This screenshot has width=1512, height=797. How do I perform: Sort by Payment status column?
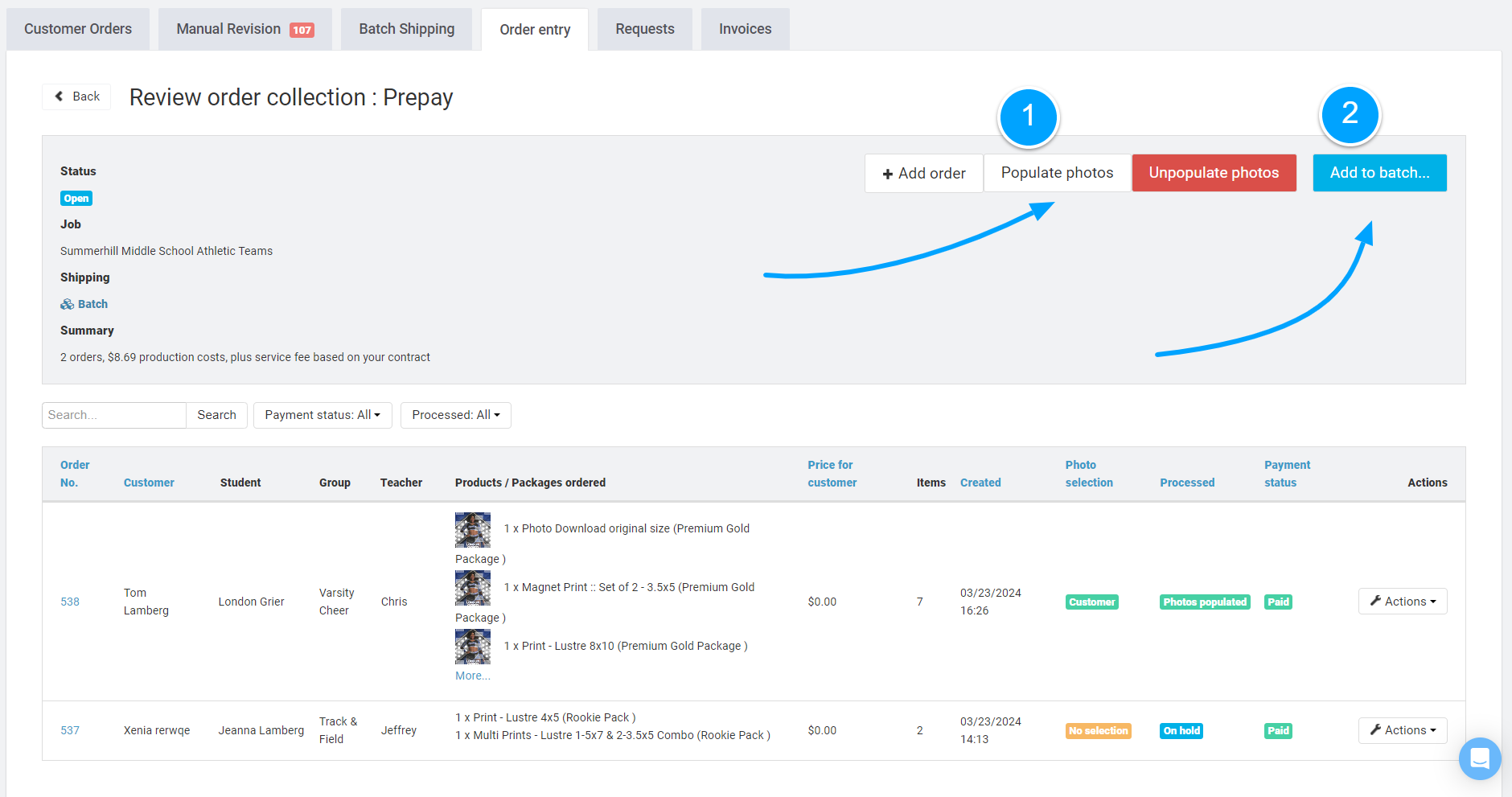point(1287,474)
